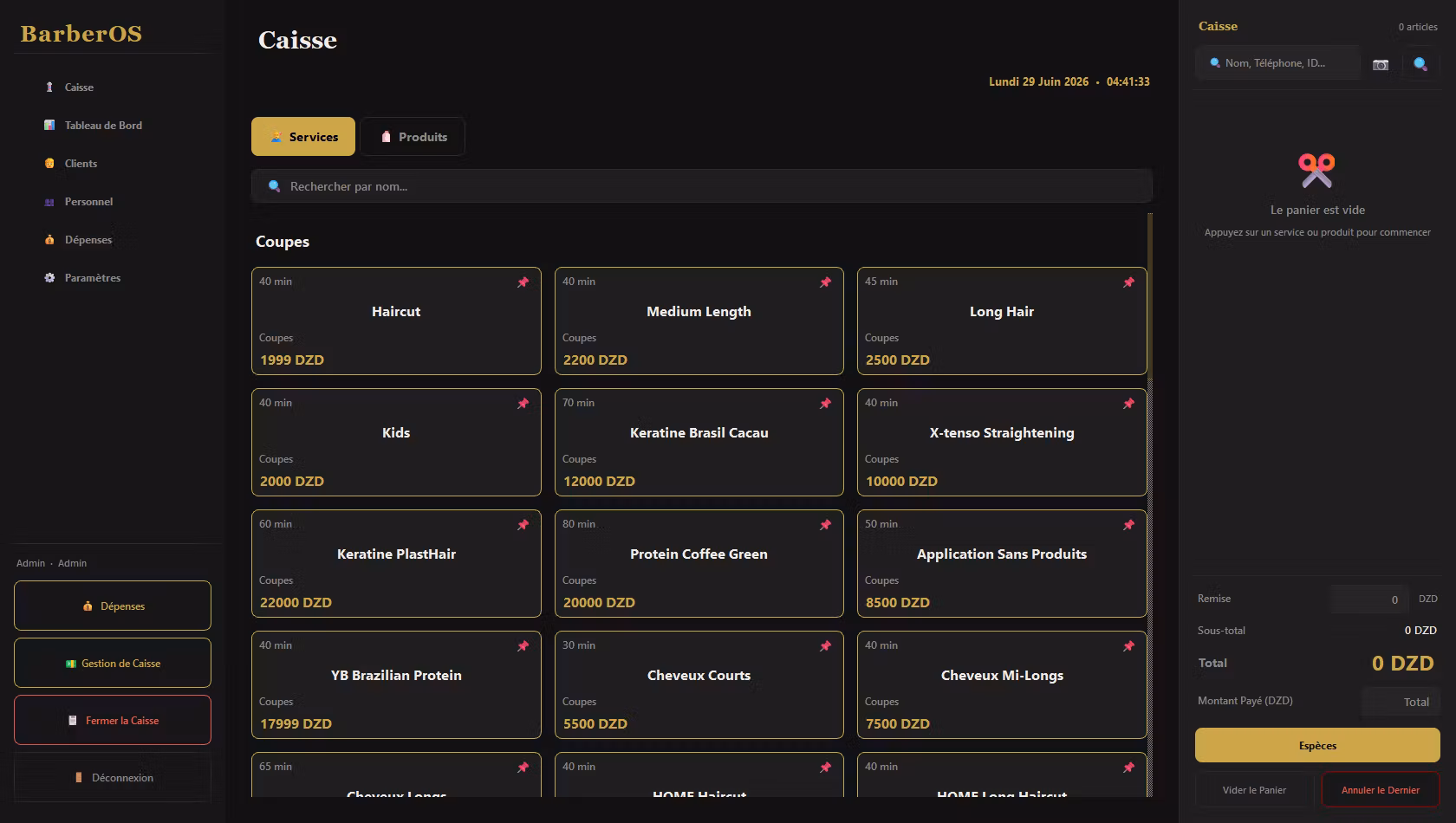Click the Montant Payé input field
The height and width of the screenshot is (823, 1456).
1401,702
